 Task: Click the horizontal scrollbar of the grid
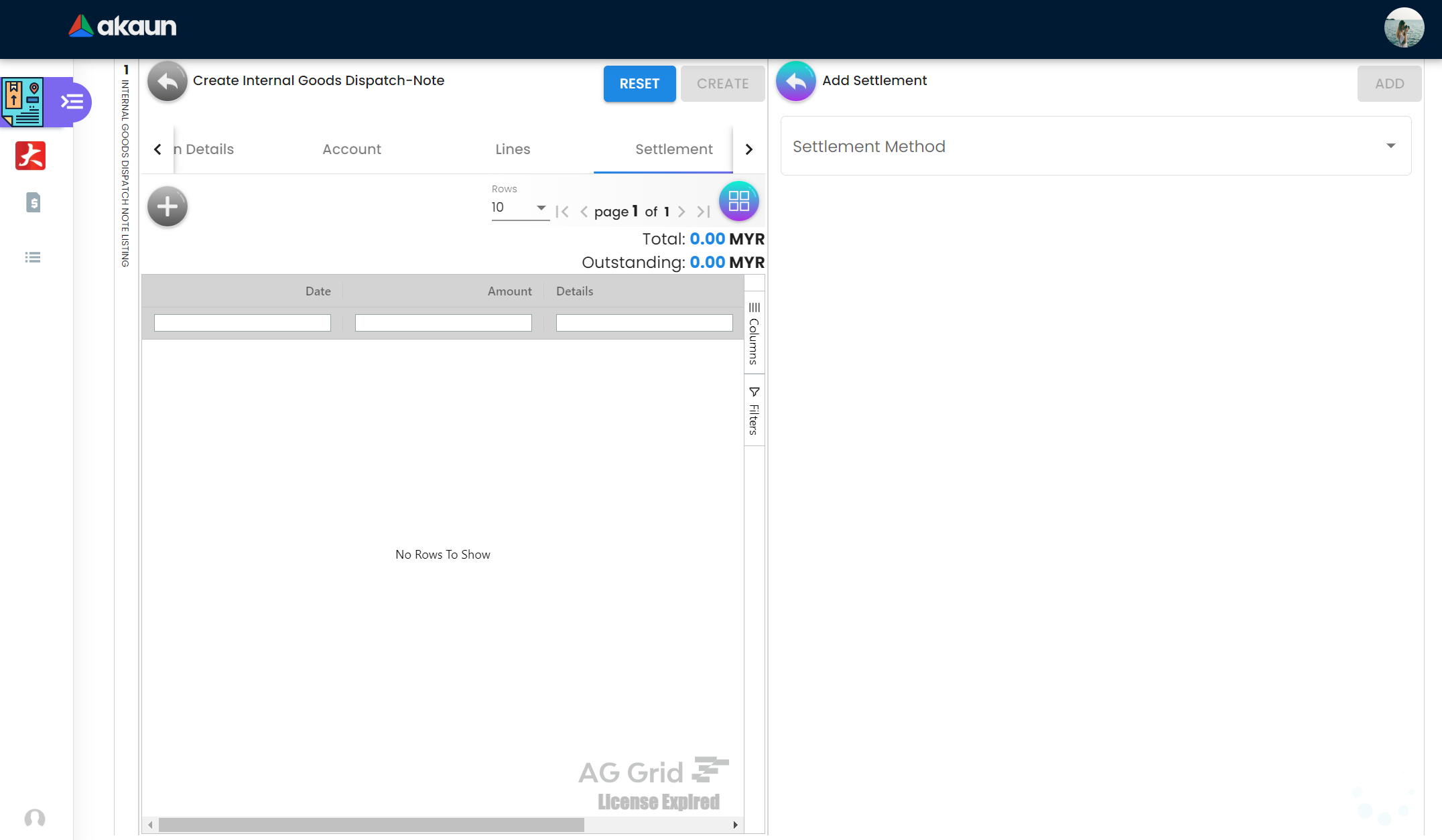(371, 825)
